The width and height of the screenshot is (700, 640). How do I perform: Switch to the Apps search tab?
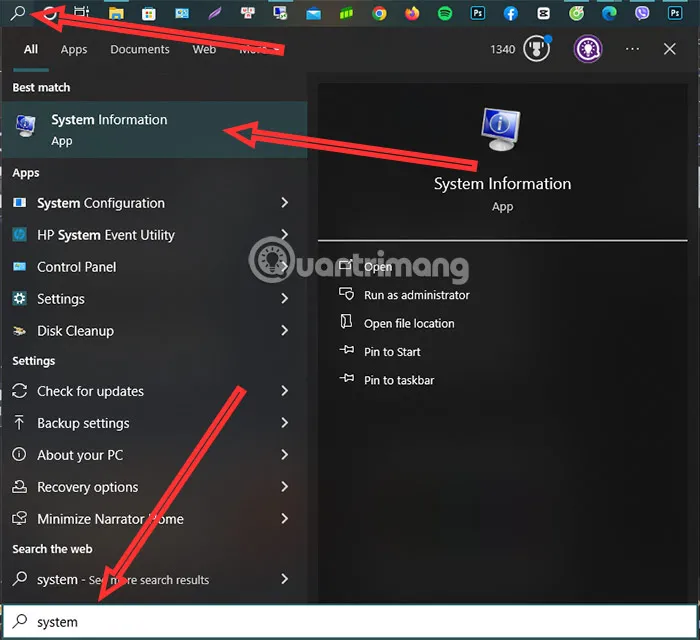(x=74, y=49)
